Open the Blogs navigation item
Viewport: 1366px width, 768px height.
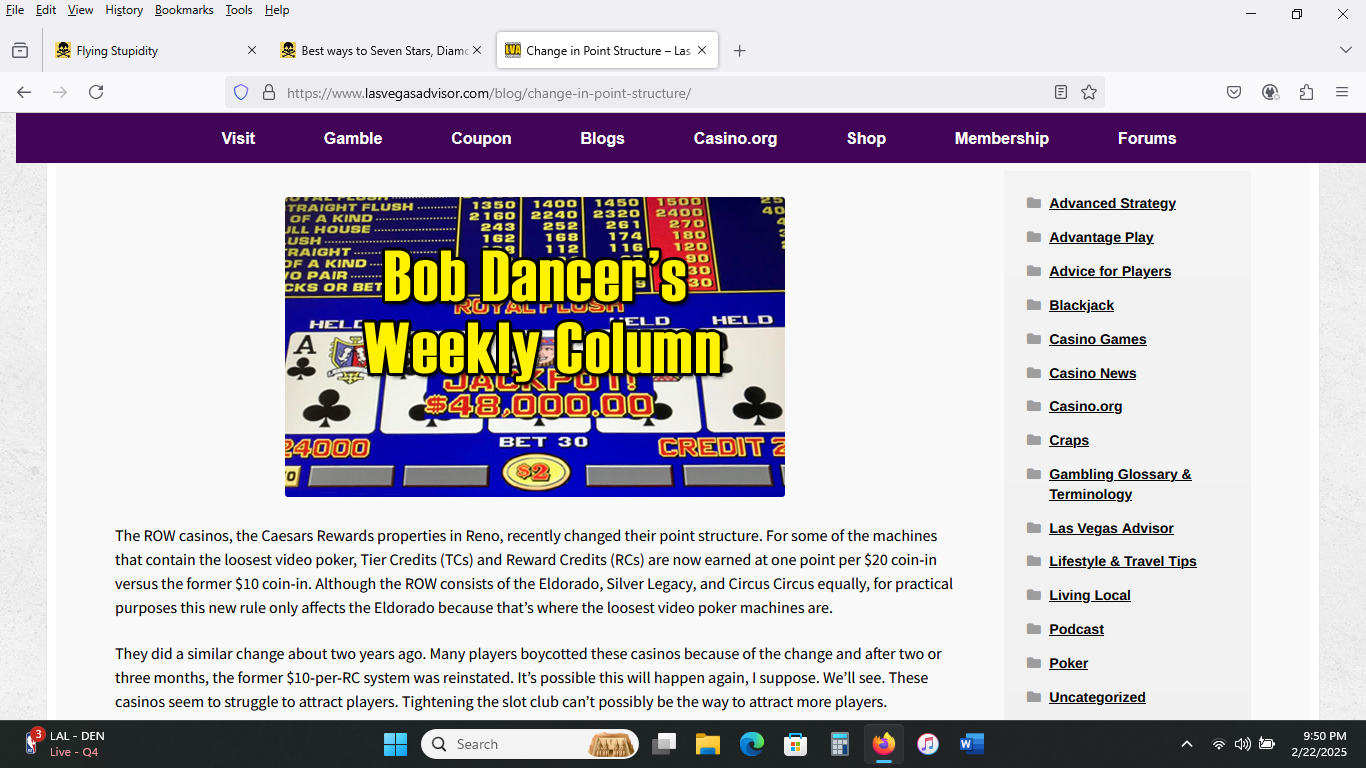[602, 138]
